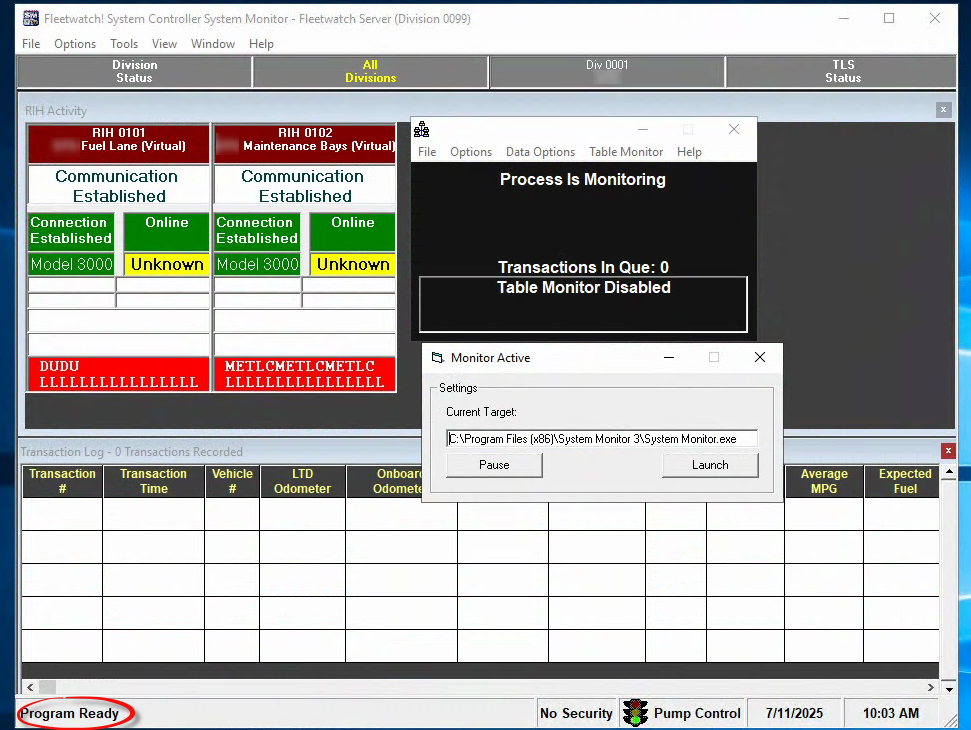This screenshot has height=730, width=971.
Task: Open Help menu in process monitor window
Action: coord(689,152)
